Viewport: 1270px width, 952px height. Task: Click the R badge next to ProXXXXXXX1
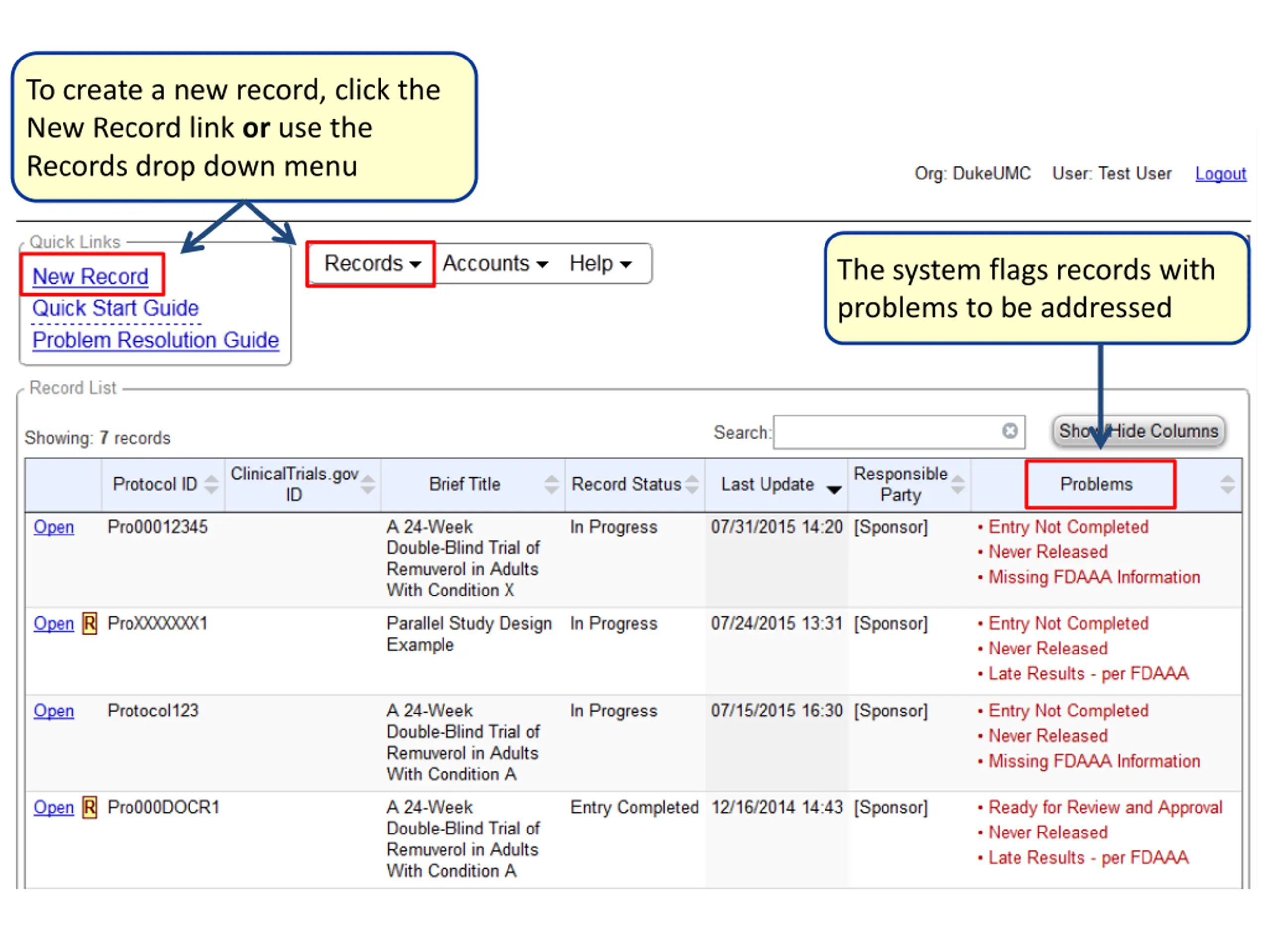tap(90, 623)
